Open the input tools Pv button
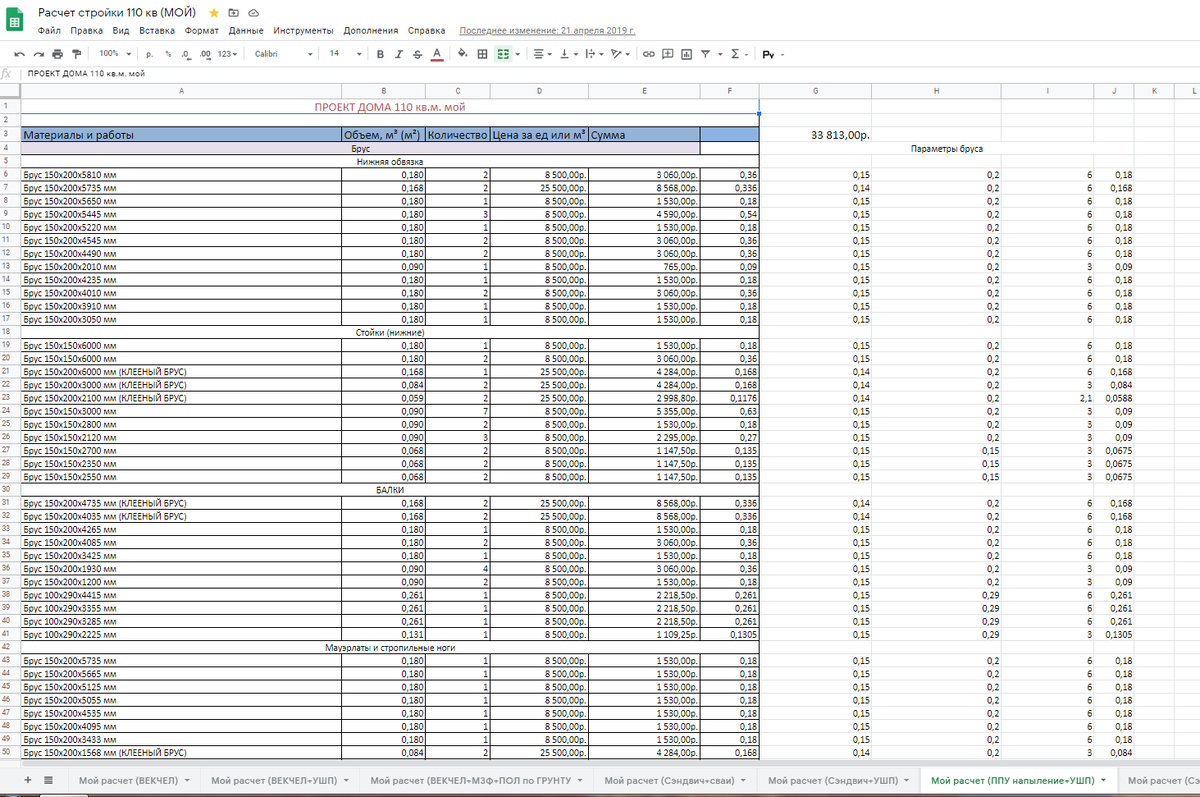This screenshot has width=1200, height=797. [772, 54]
